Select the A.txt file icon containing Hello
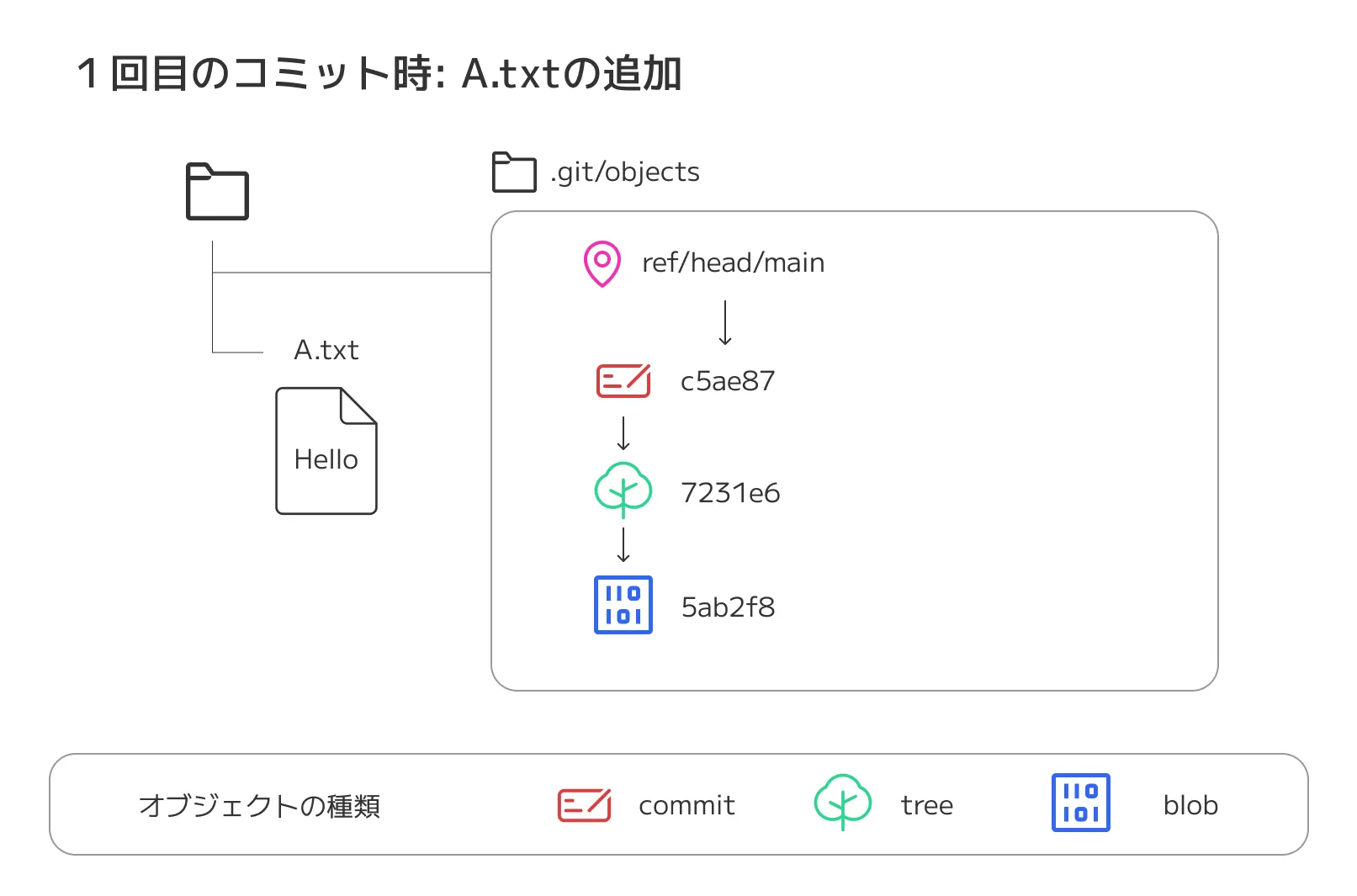 pyautogui.click(x=326, y=451)
